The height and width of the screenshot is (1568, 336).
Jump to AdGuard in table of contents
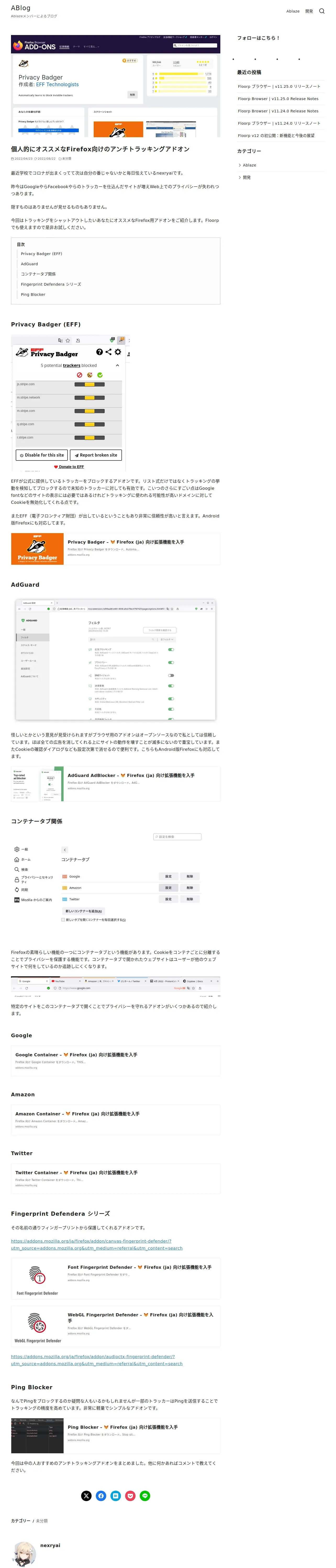(x=29, y=264)
